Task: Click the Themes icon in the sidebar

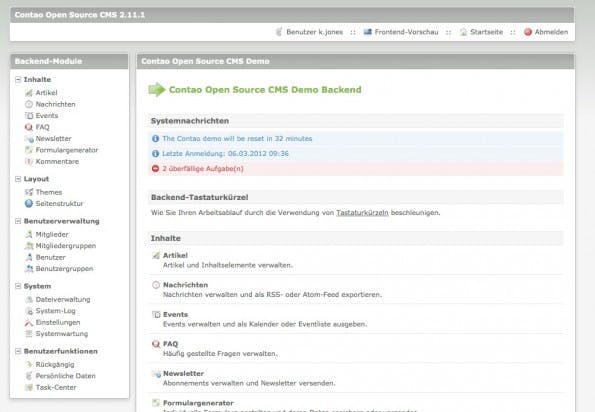Action: point(29,192)
